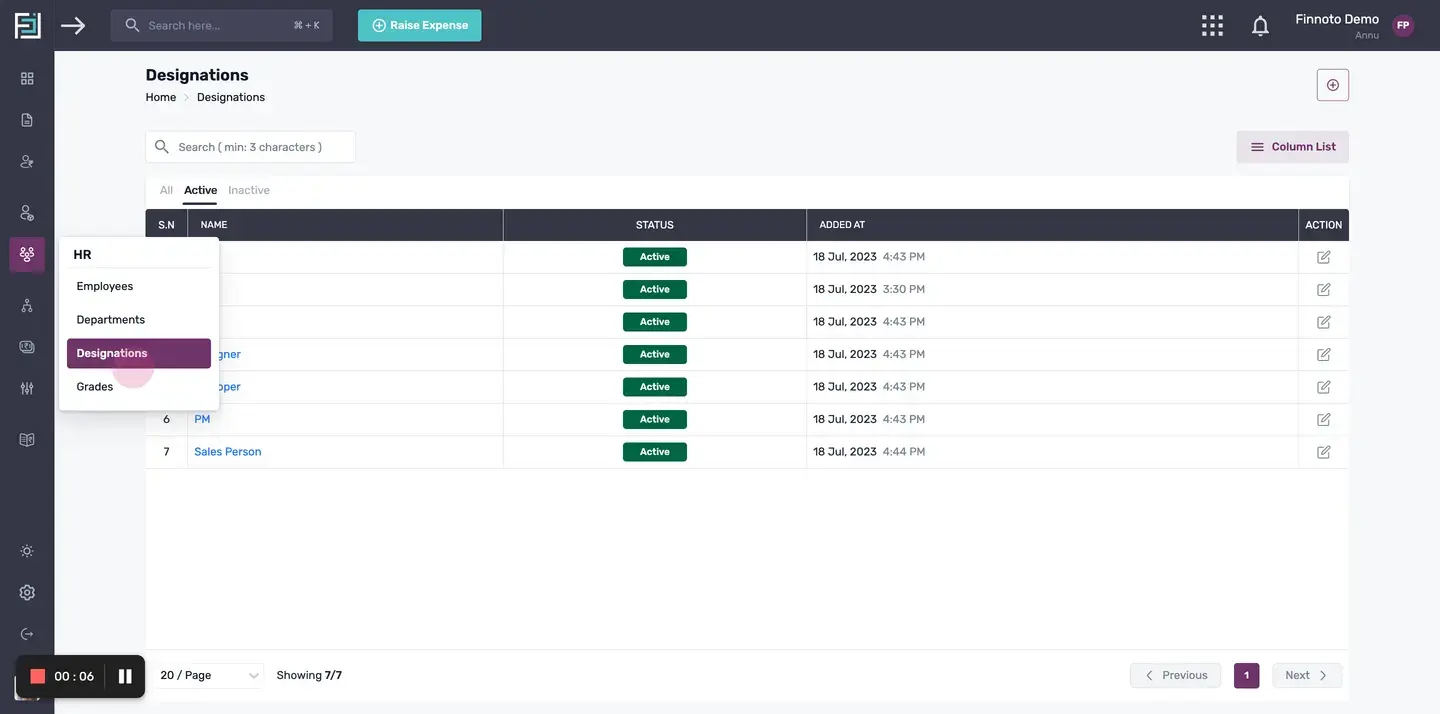Select Employees in the HR menu
Screen dimensions: 1440x714
point(139,286)
